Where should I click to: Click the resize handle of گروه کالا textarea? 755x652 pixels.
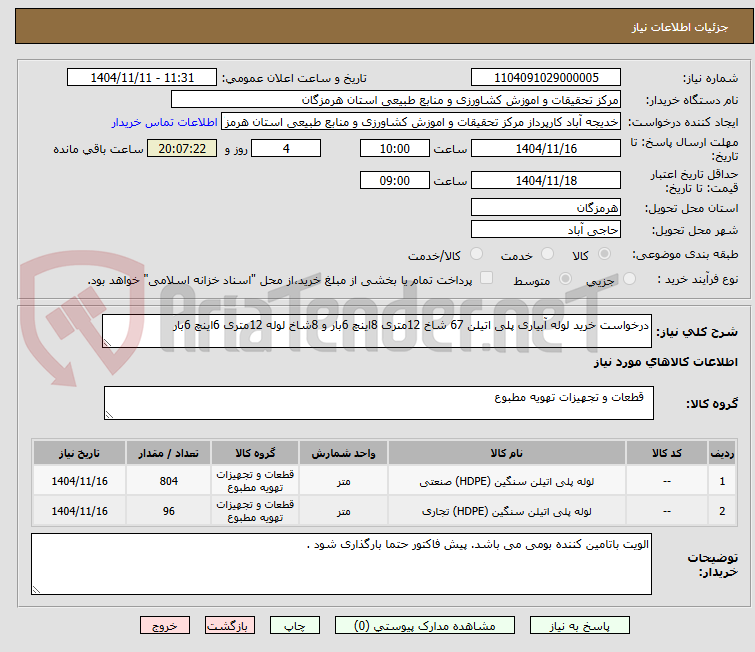109,414
